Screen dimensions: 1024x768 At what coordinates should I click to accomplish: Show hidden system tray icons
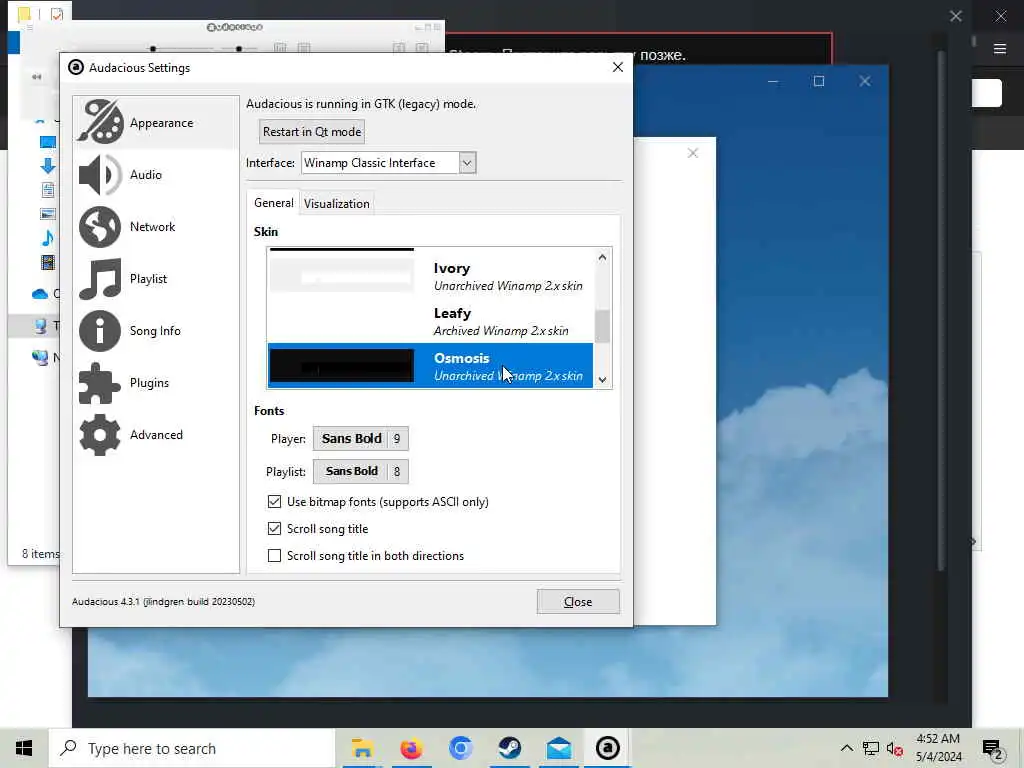point(846,748)
